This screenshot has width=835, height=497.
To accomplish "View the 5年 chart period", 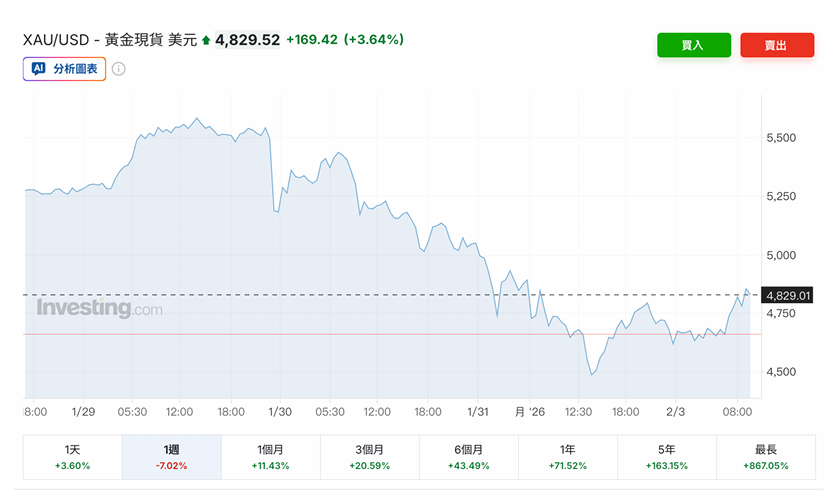I will pyautogui.click(x=666, y=457).
